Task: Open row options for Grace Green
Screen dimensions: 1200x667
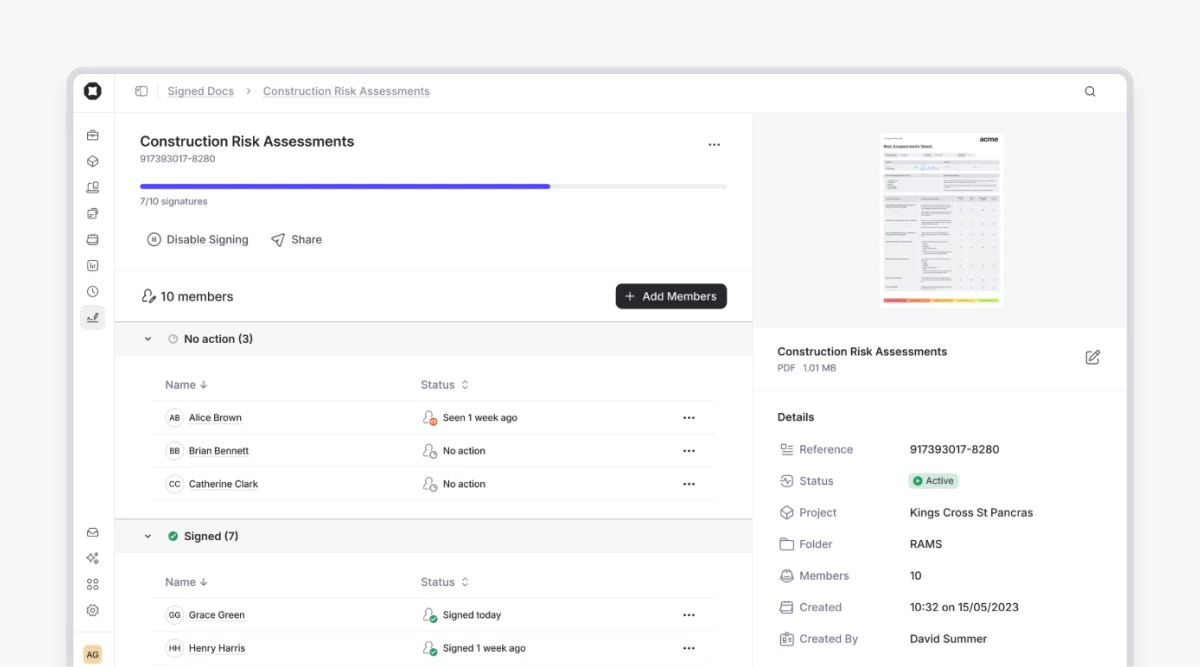Action: (689, 615)
